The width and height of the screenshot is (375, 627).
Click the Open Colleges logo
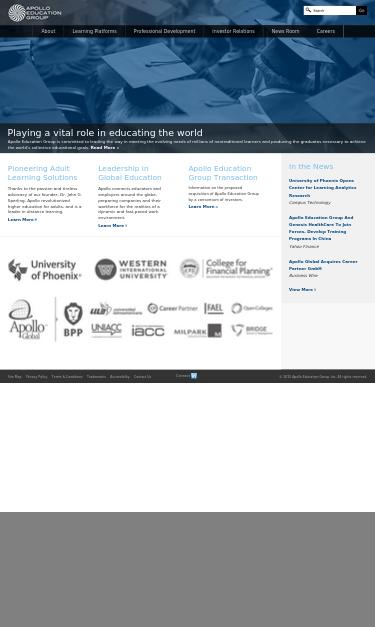(x=252, y=308)
